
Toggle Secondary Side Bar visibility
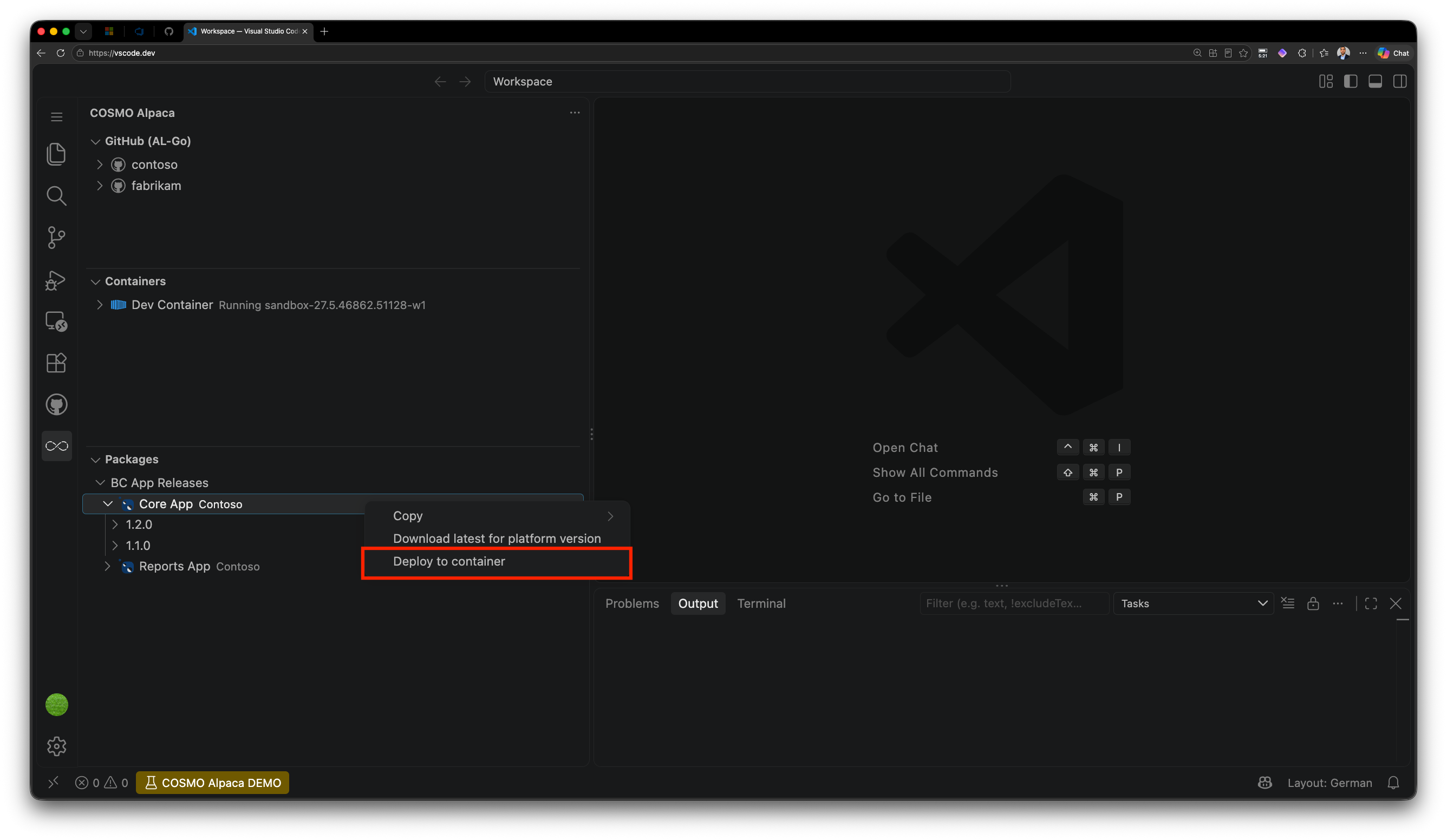coord(1399,82)
